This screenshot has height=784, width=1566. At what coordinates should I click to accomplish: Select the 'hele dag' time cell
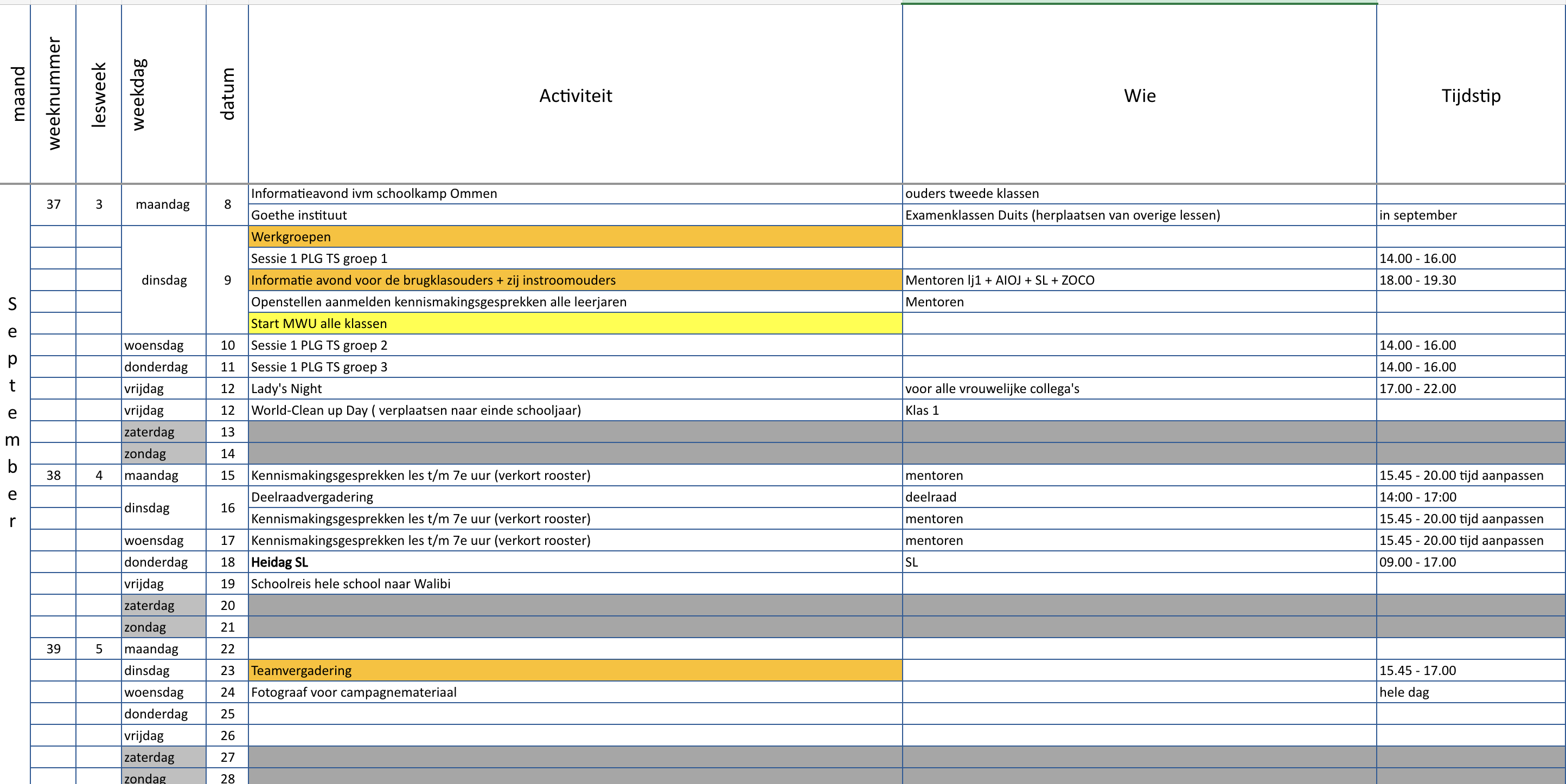pos(1470,692)
